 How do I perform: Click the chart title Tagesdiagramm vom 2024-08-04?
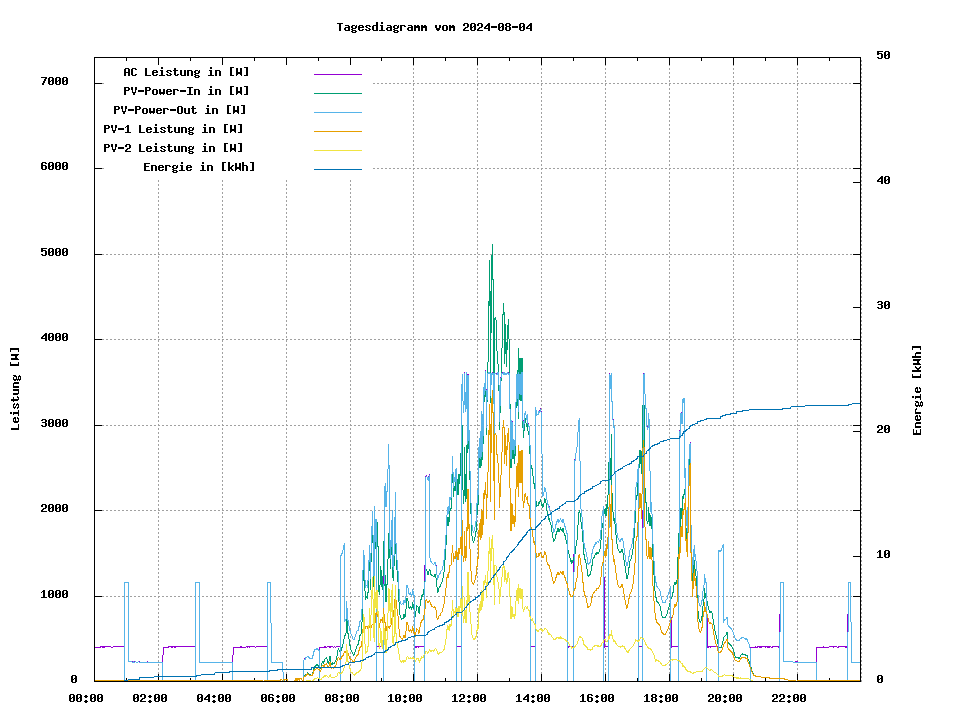(x=435, y=27)
